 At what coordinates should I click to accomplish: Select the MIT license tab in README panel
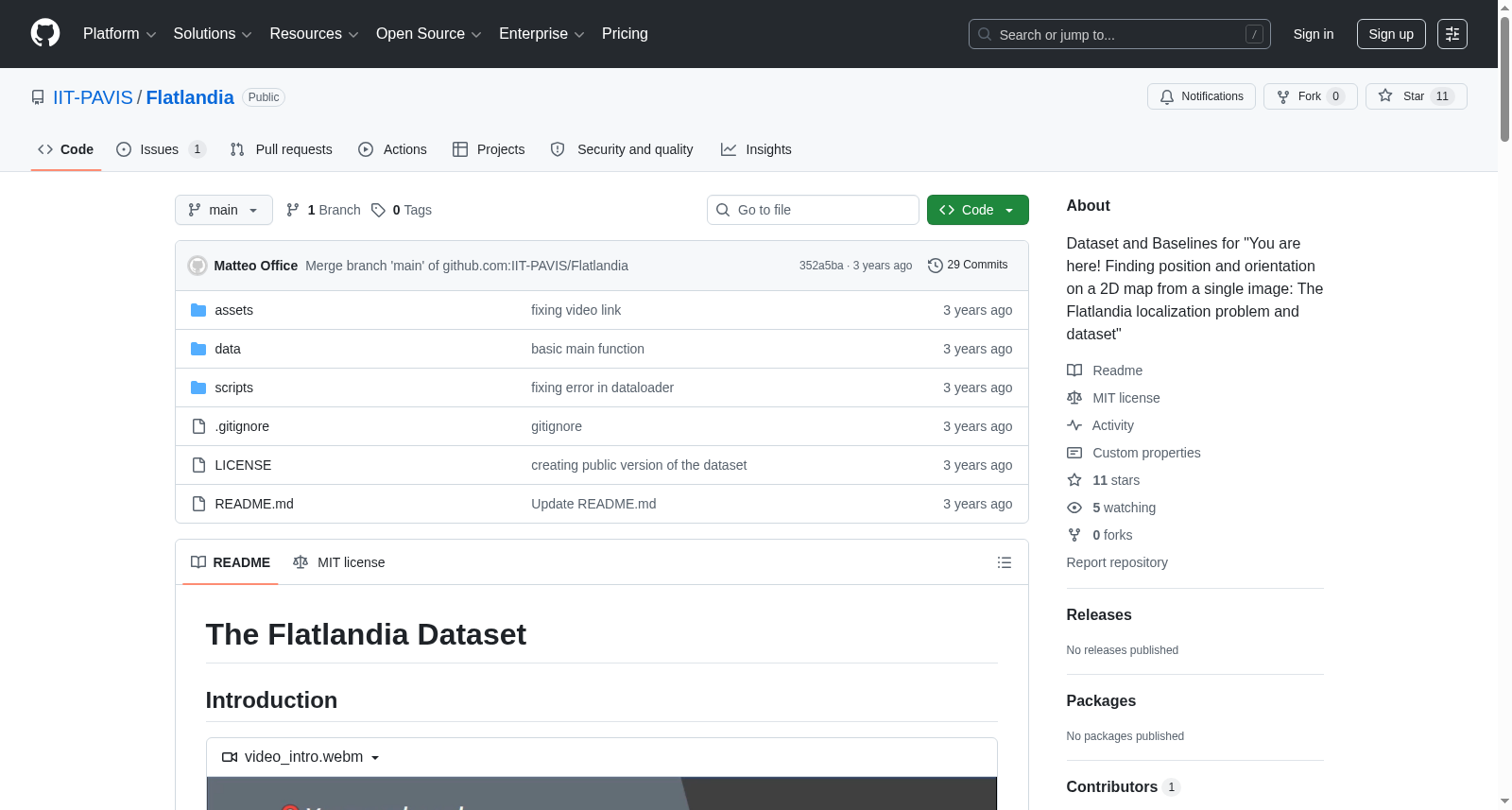tap(339, 562)
